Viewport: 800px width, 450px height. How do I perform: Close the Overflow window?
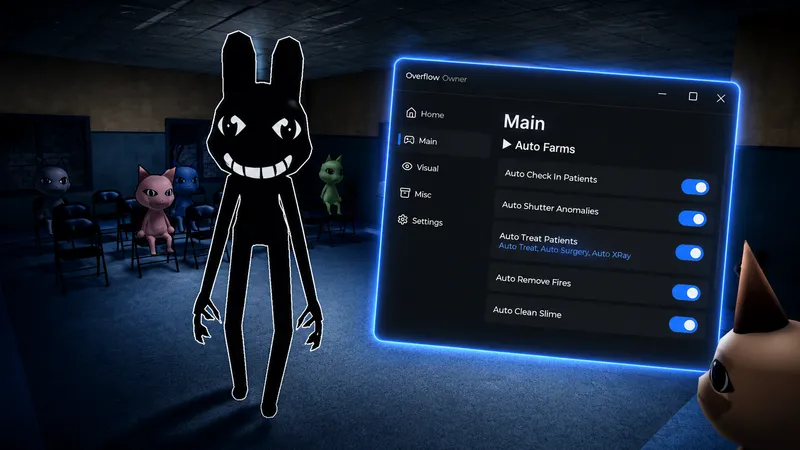click(x=720, y=98)
